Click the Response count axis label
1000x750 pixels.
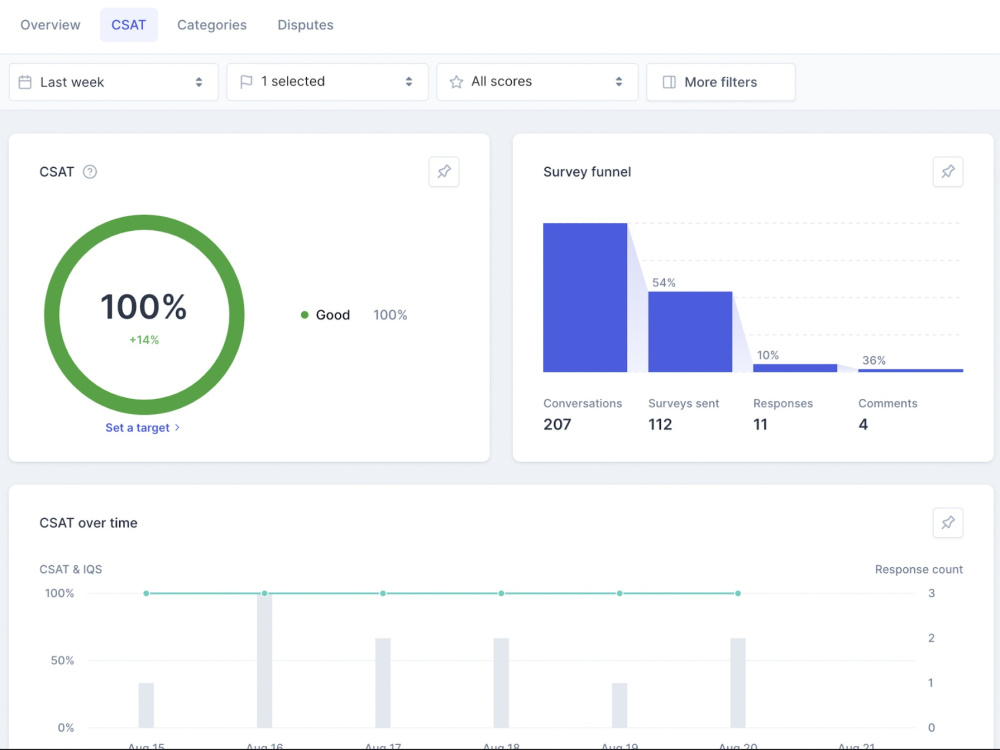pos(918,569)
